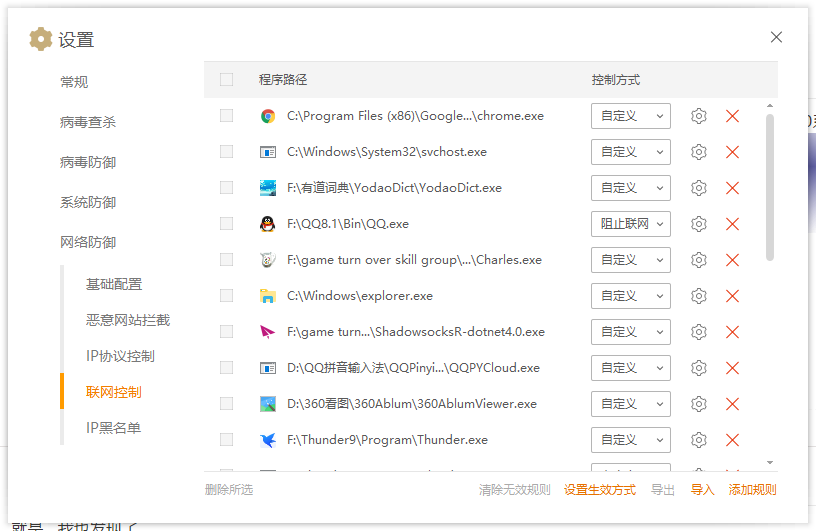Check the select-all checkbox in table header
Viewport: 816px width, 531px height.
226,80
